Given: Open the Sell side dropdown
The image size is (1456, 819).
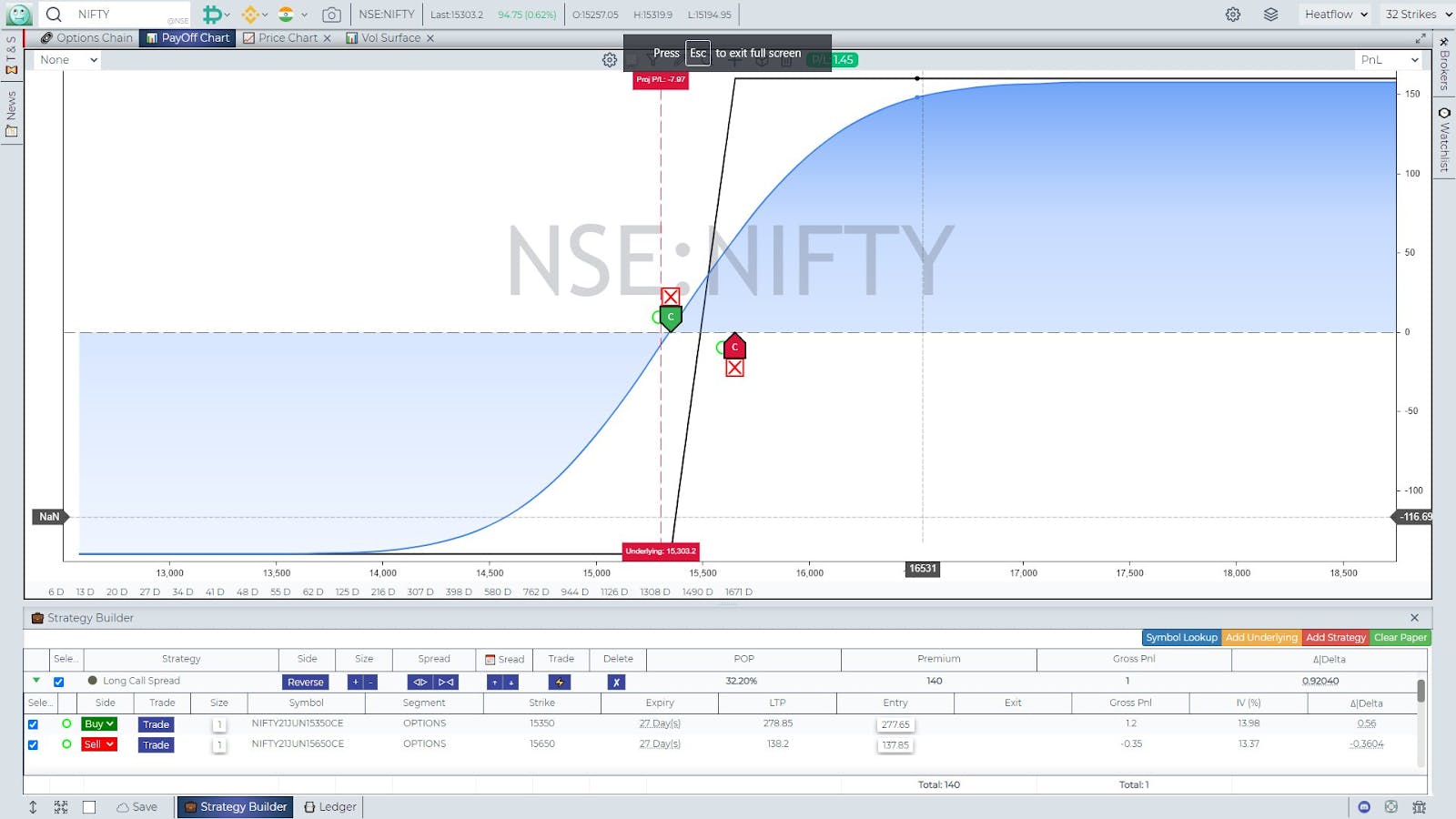Looking at the screenshot, I should (99, 744).
